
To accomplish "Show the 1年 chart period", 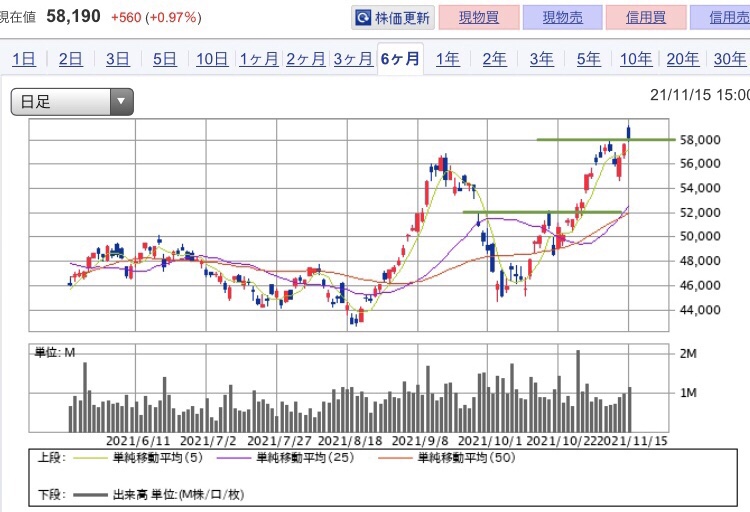I will tap(448, 59).
